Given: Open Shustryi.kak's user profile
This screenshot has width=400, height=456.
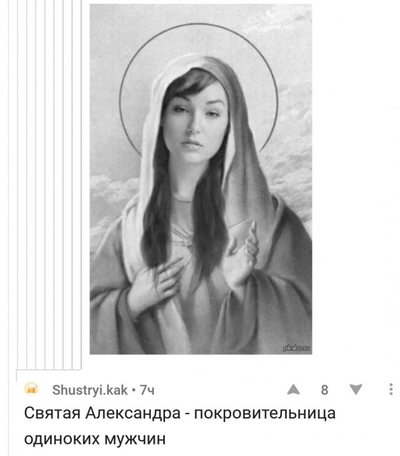Looking at the screenshot, I should pyautogui.click(x=90, y=390).
